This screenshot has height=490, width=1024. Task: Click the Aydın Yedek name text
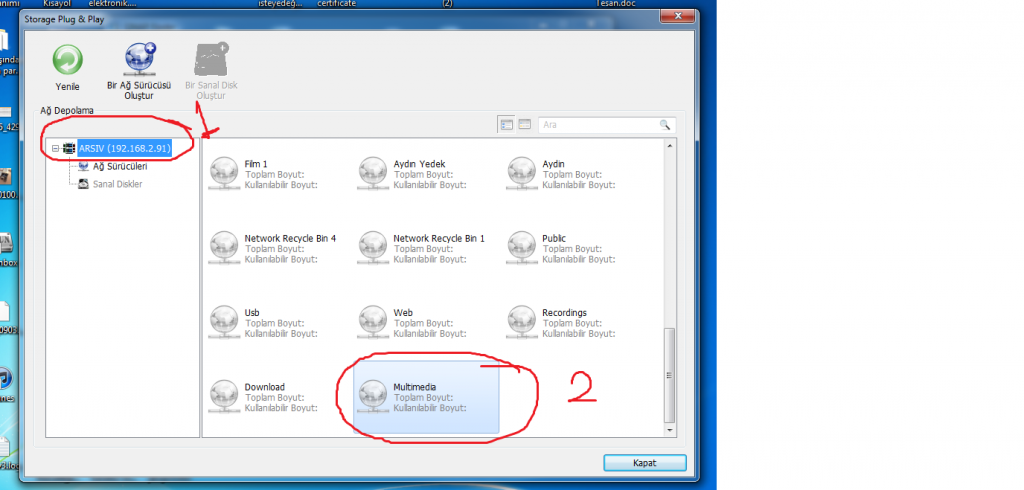[419, 164]
